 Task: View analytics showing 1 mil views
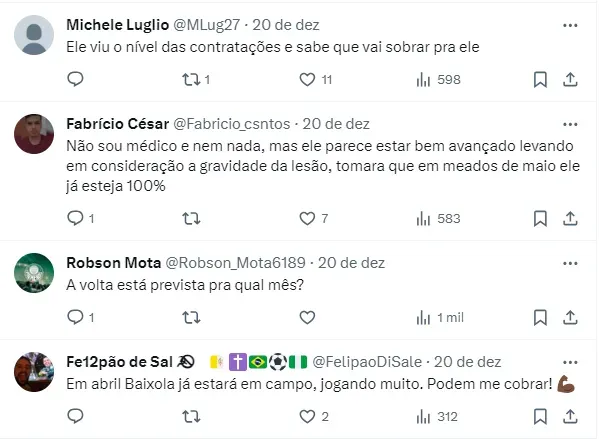(x=440, y=318)
